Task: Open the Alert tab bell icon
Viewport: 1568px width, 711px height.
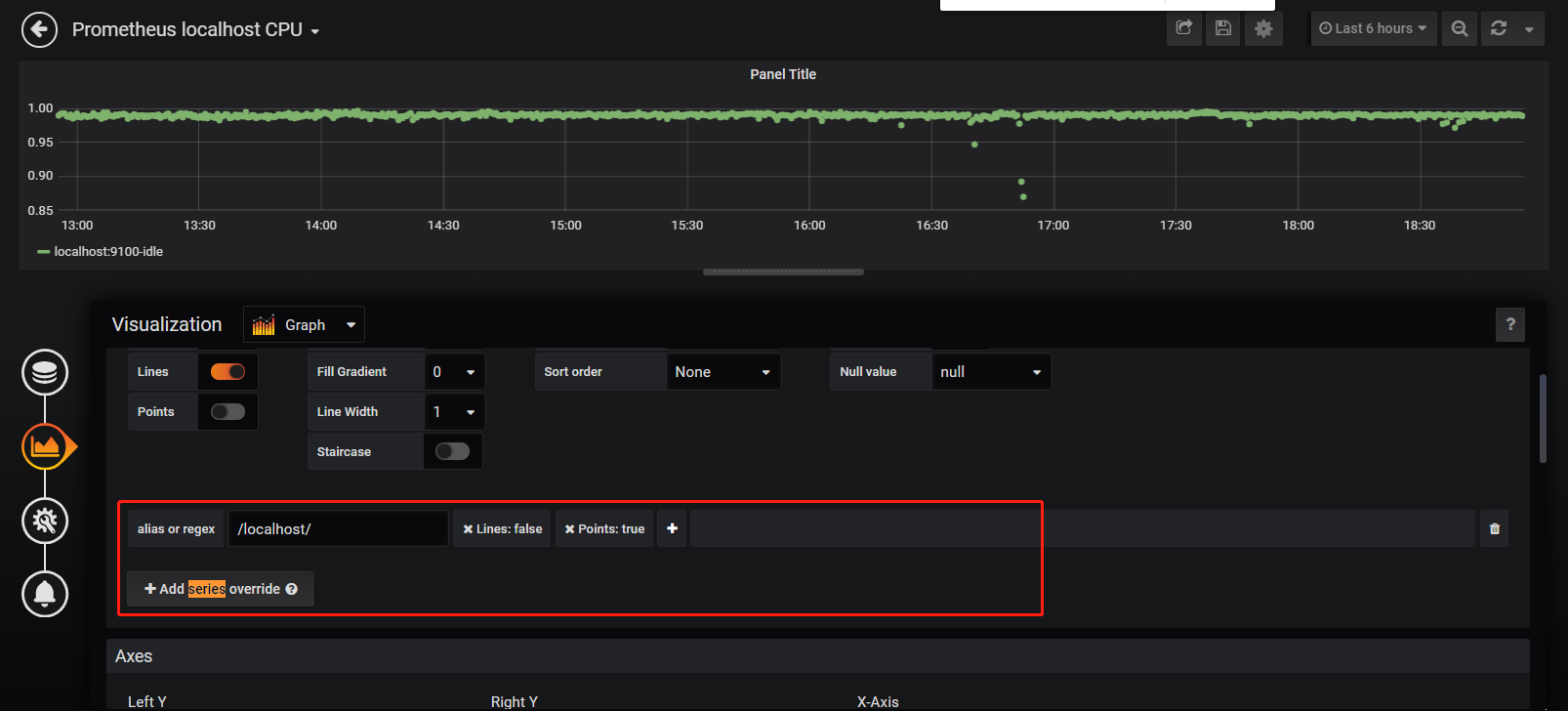Action: [45, 594]
